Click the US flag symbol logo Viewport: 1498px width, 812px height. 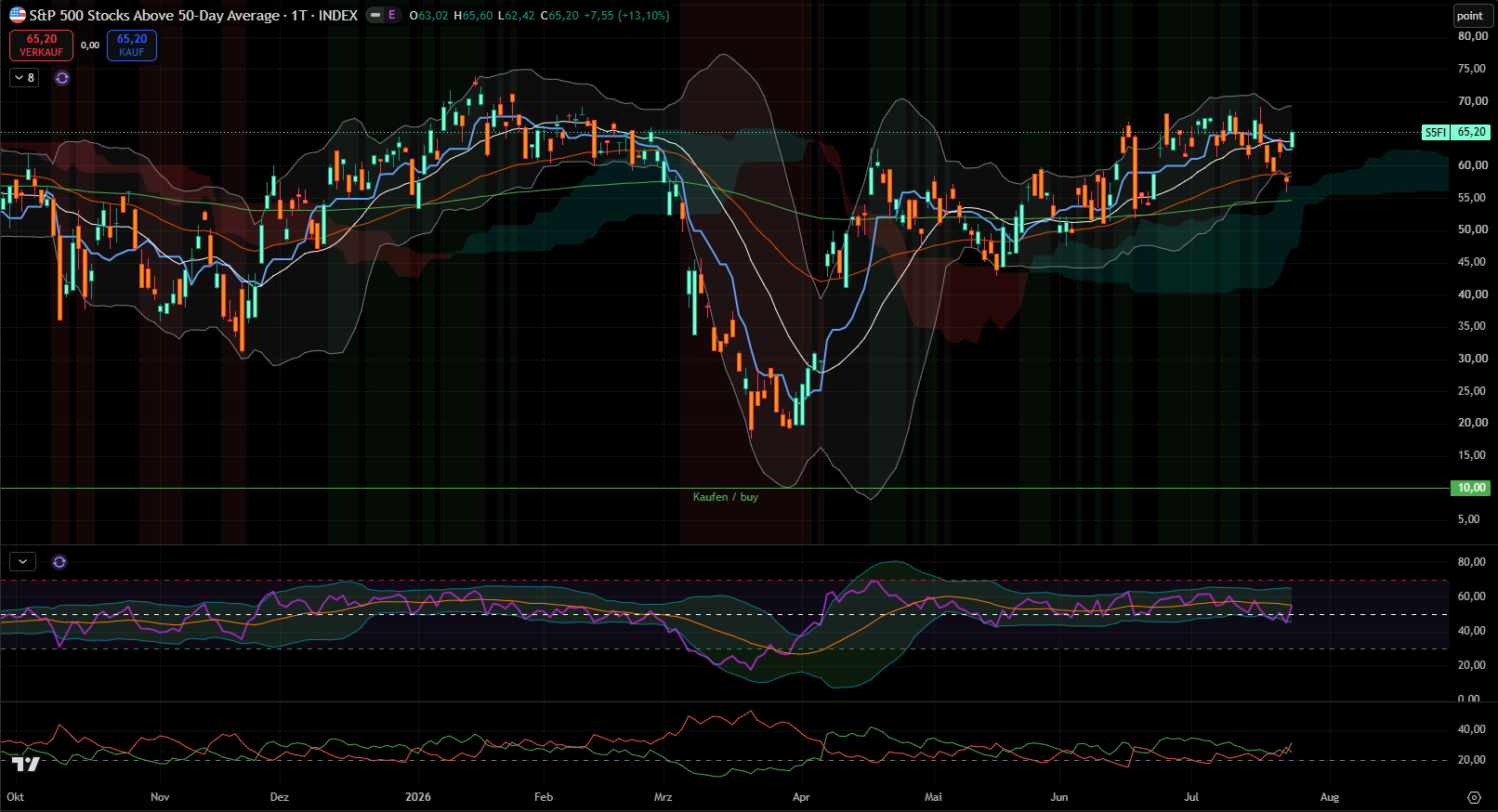pyautogui.click(x=18, y=15)
